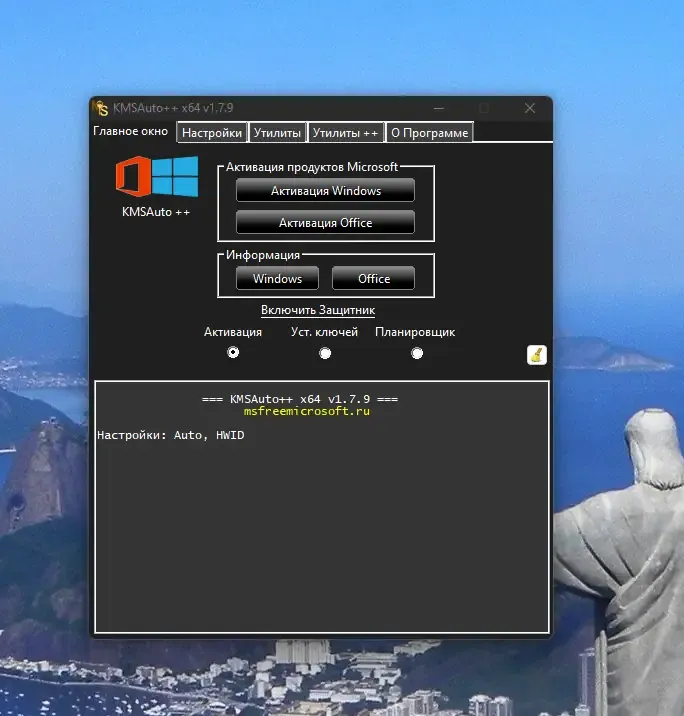Viewport: 684px width, 716px height.
Task: Switch to the Главное окно tab
Action: tap(131, 132)
